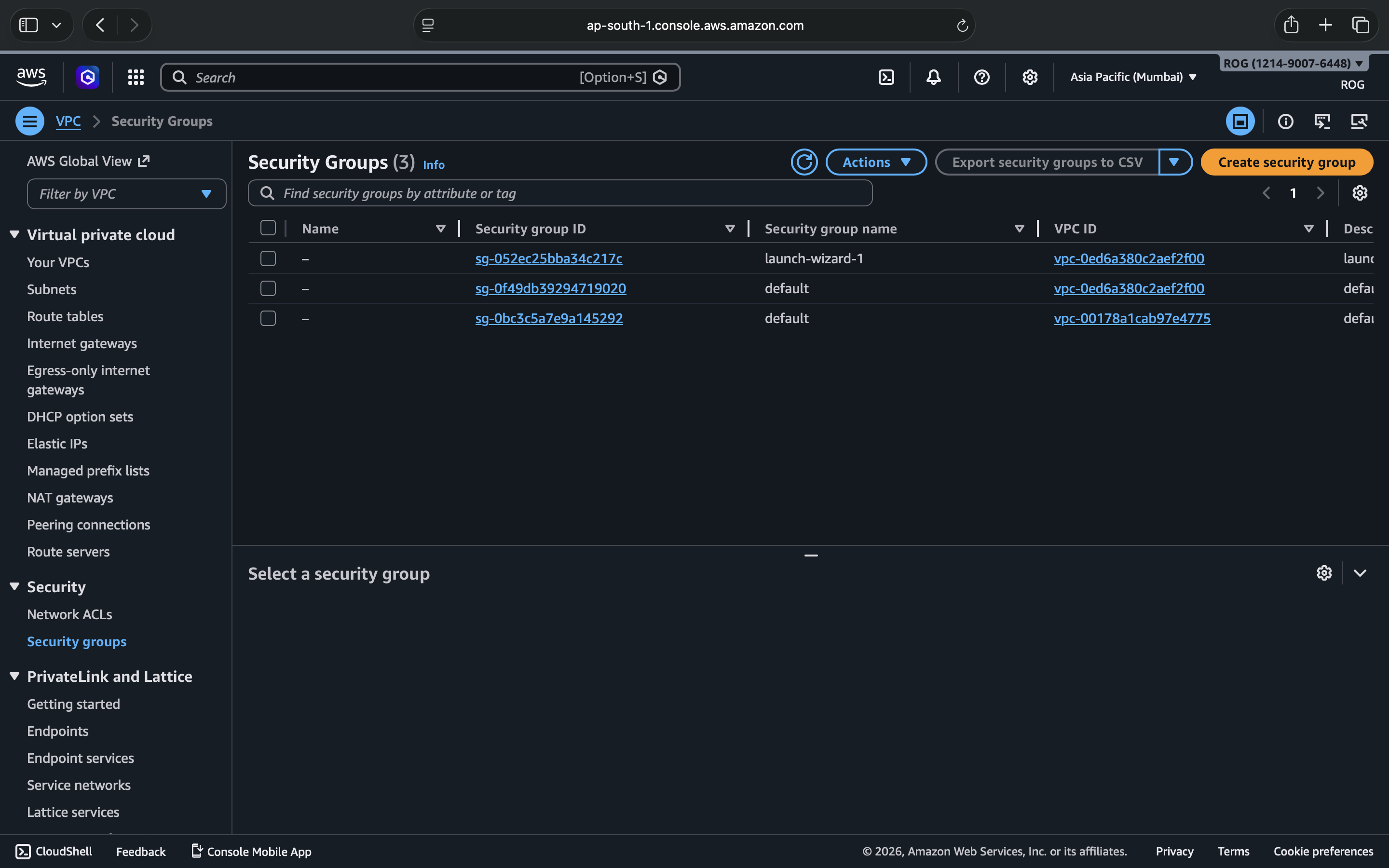Open the notifications bell
Viewport: 1389px width, 868px height.
tap(934, 77)
